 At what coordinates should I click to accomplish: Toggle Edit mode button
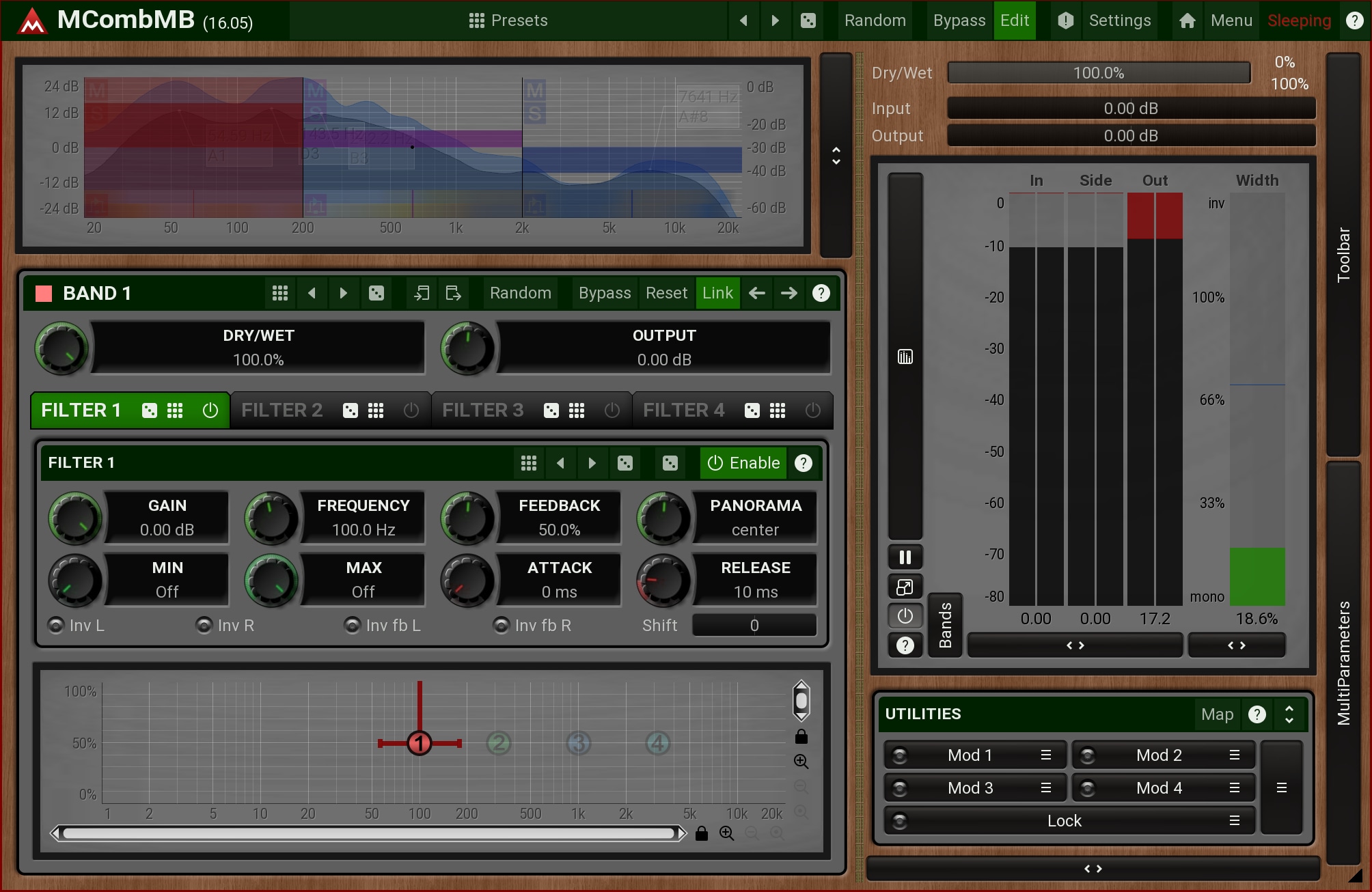[1015, 20]
